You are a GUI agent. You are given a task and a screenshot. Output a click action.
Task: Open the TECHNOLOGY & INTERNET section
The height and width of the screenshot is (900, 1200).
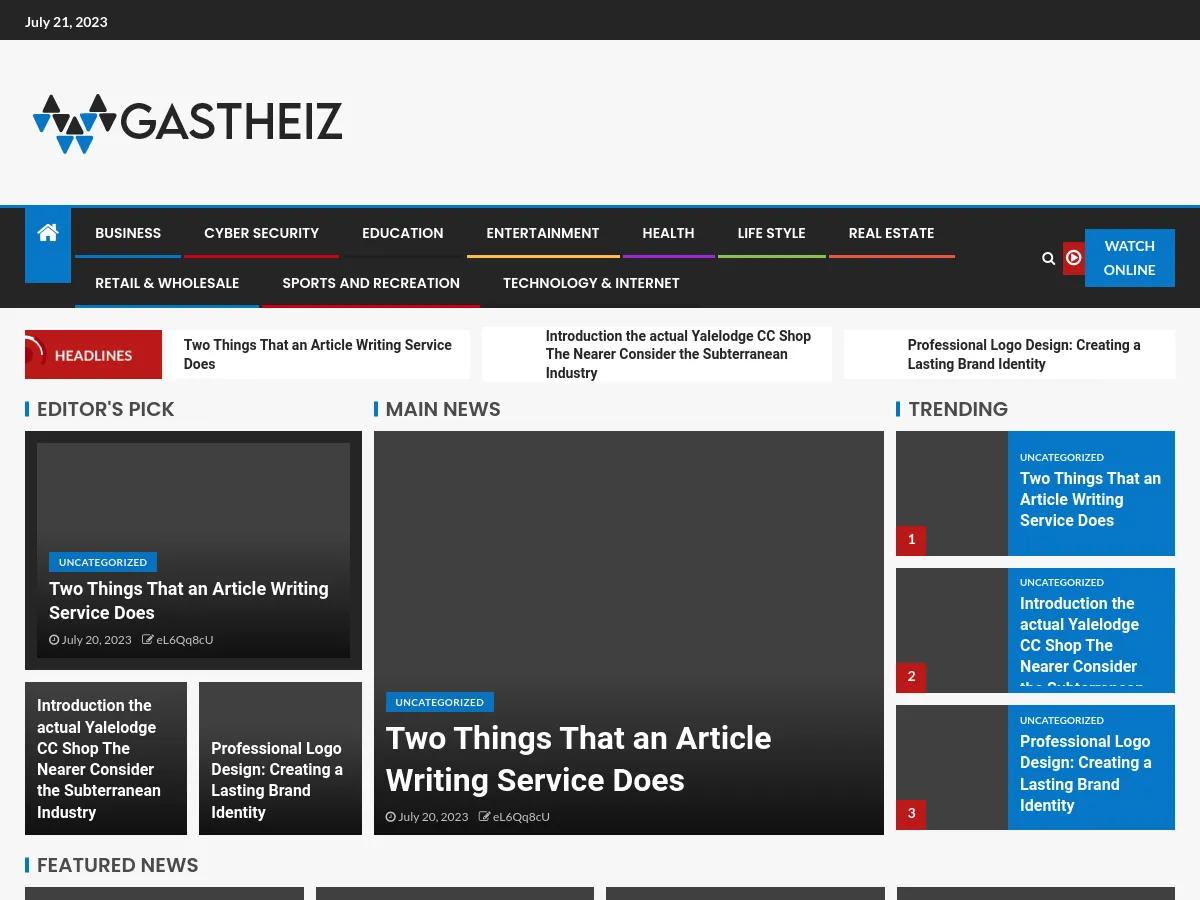[x=591, y=283]
